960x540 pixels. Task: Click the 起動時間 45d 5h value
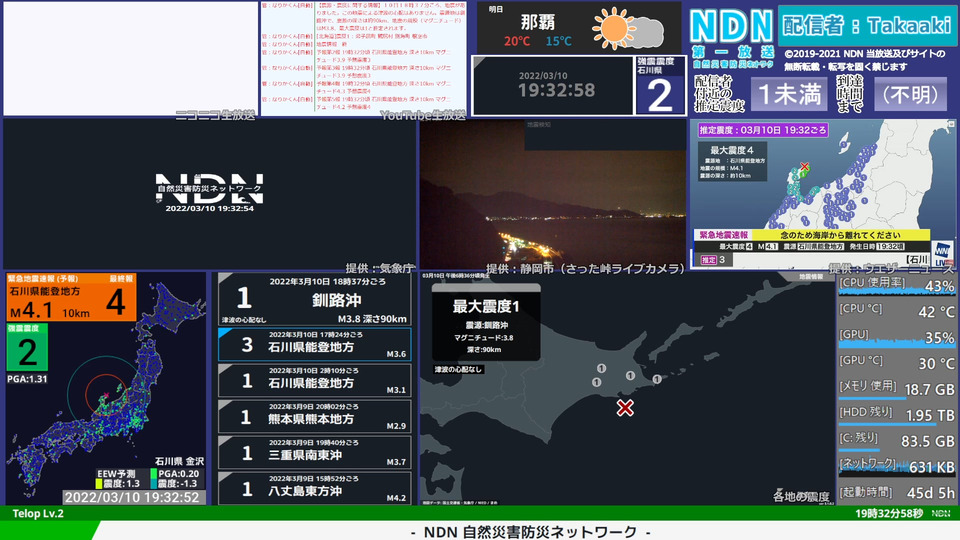tap(931, 492)
